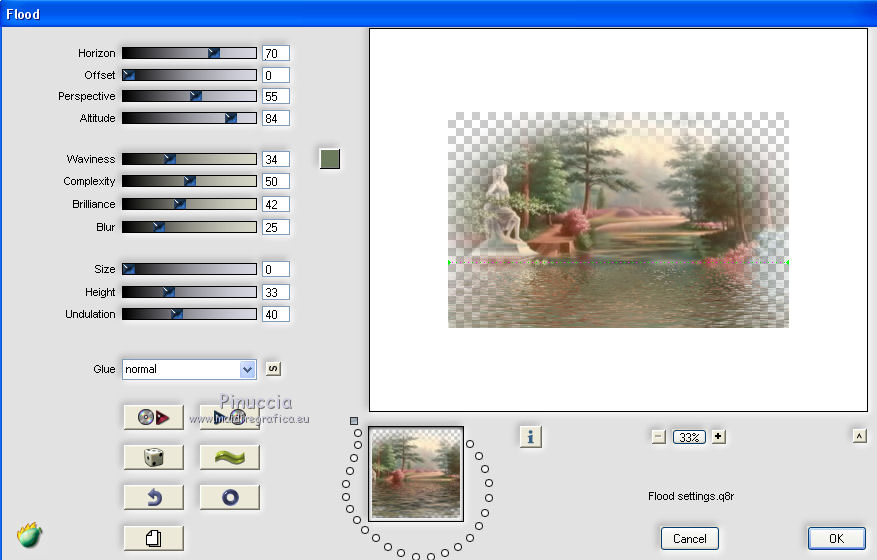
Task: Click the Height value field showing 33
Action: point(276,292)
